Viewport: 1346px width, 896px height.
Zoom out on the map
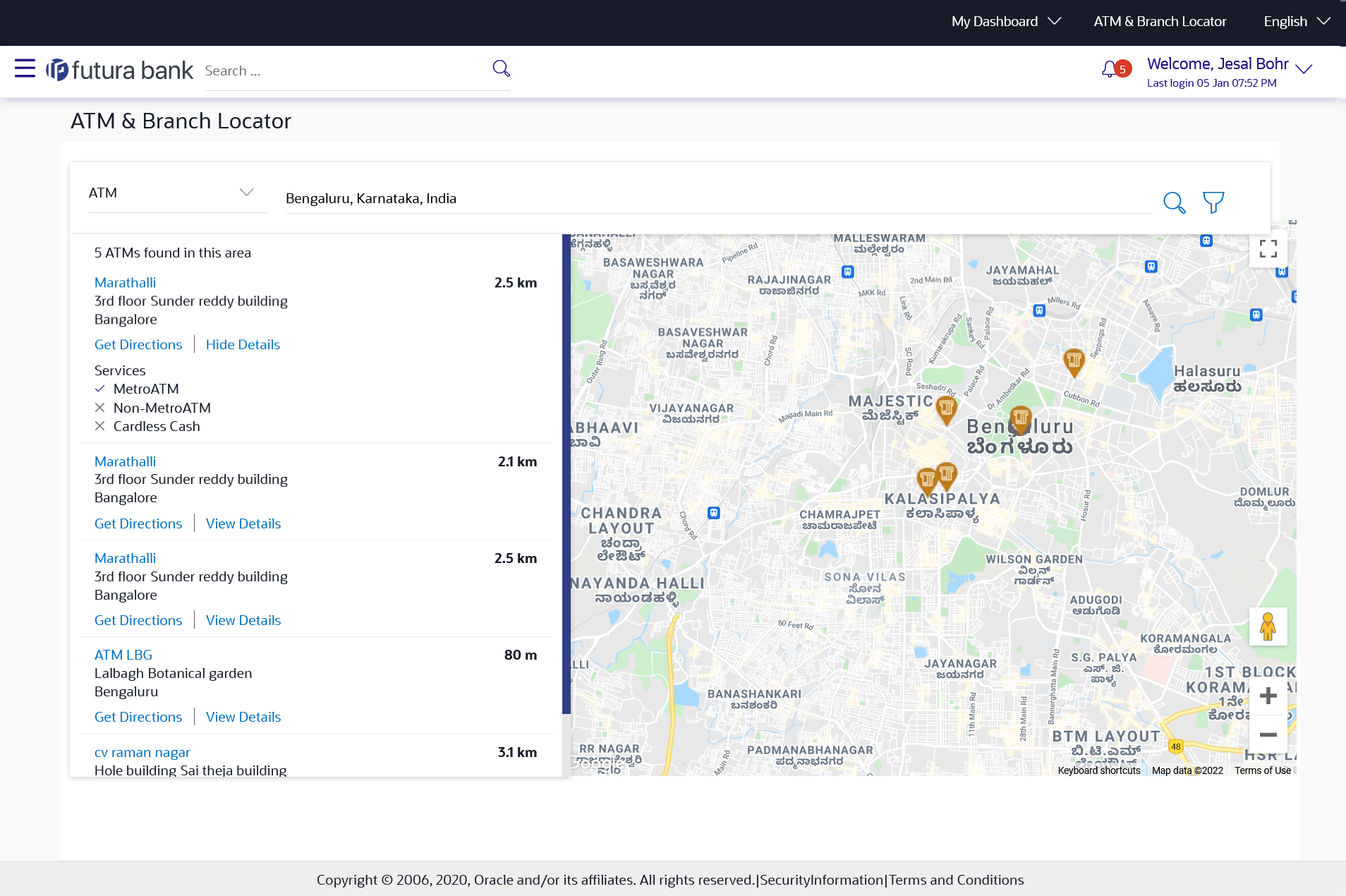1268,735
